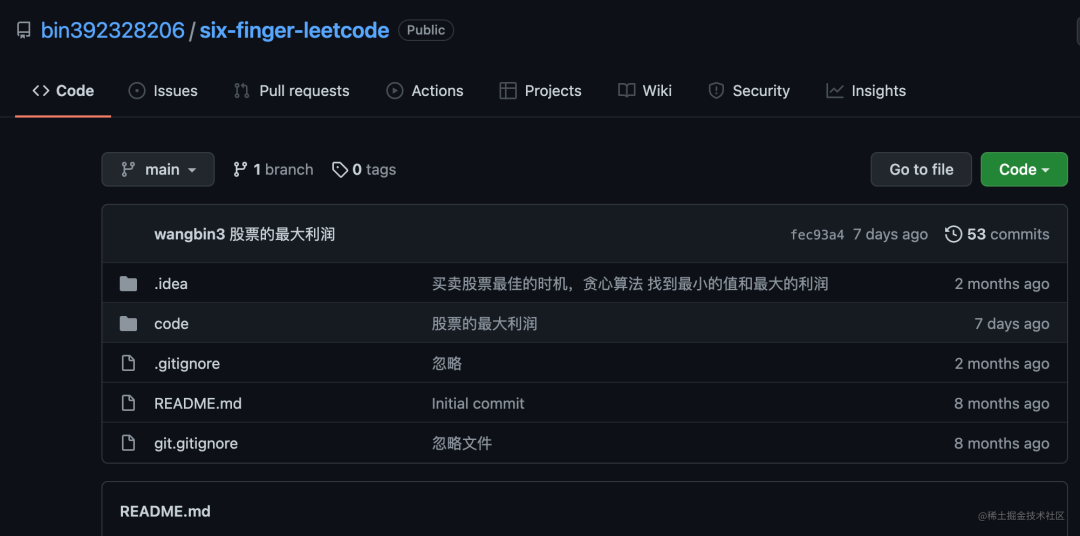Image resolution: width=1080 pixels, height=536 pixels.
Task: View the Insights tab
Action: tap(866, 91)
